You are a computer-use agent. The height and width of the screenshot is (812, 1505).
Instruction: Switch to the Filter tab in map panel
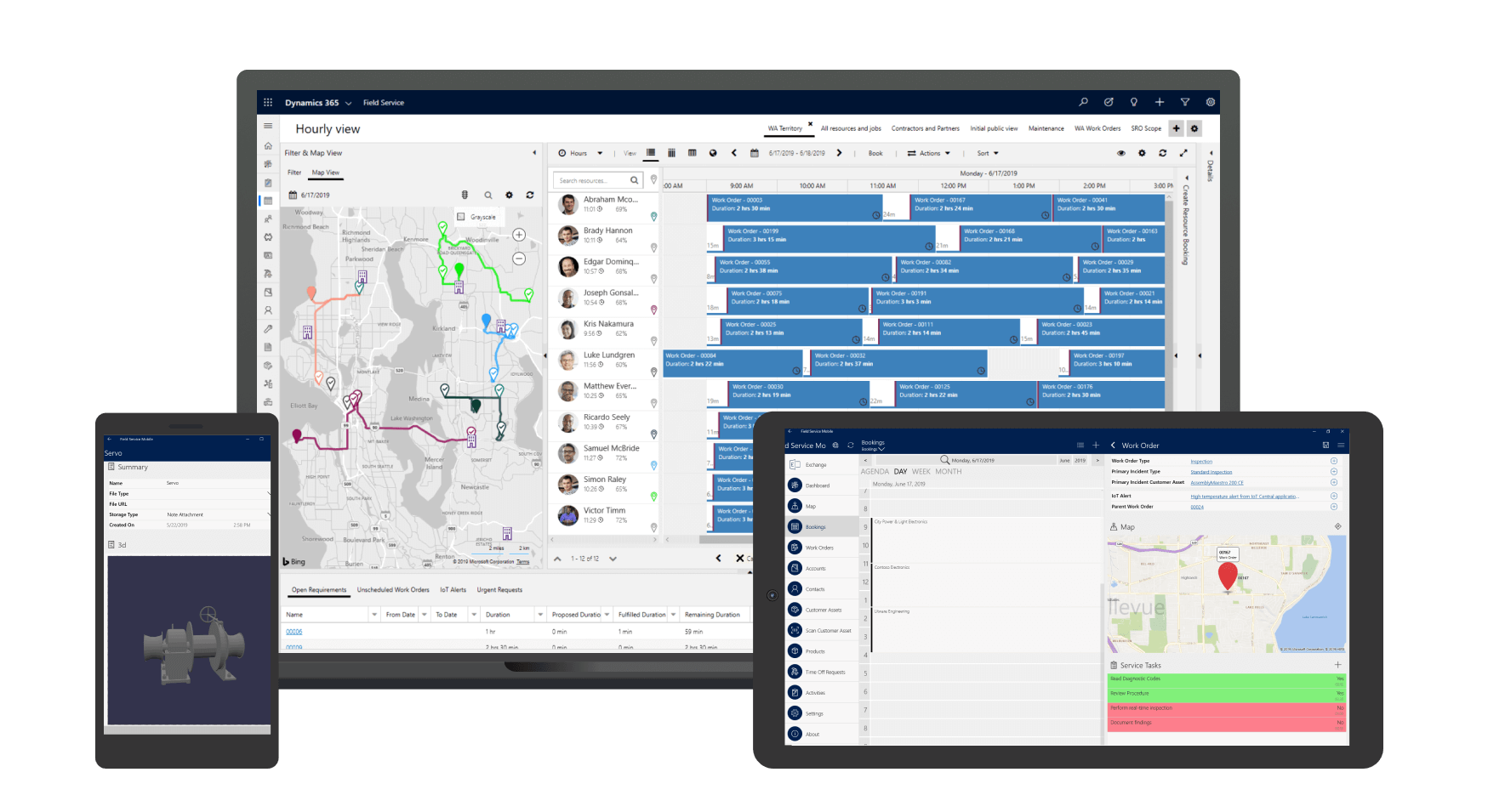[x=294, y=173]
